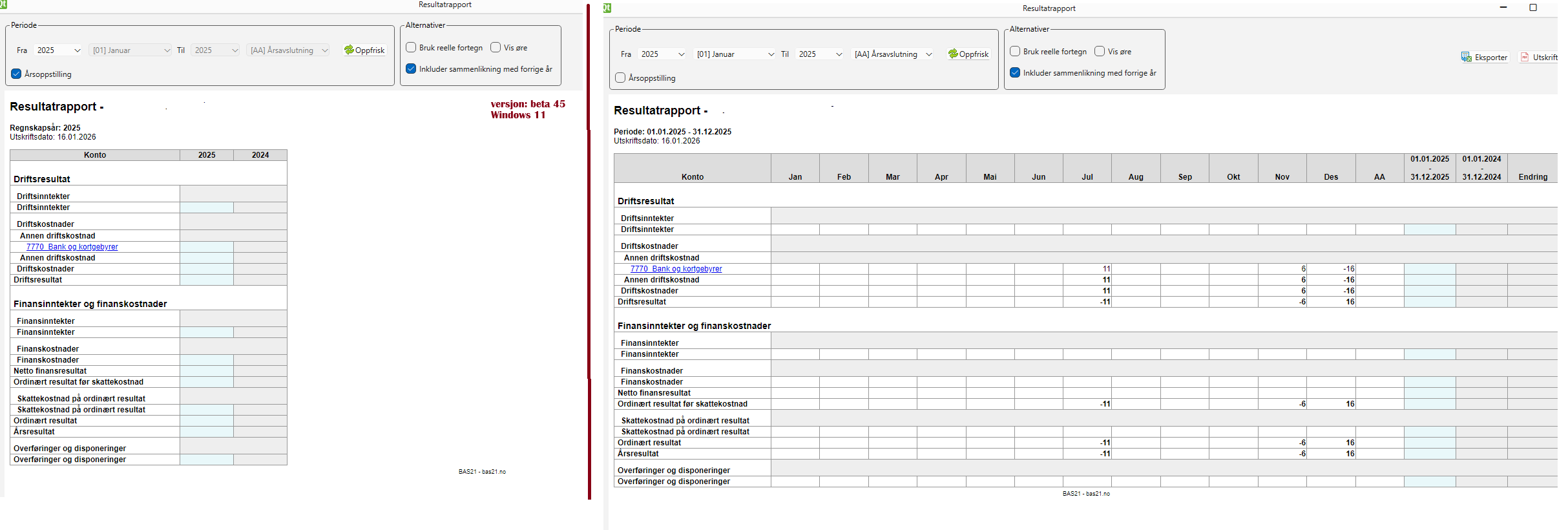Open 7770 Bank og kortgebyrer in left report
This screenshot has height=530, width=1568.
72,247
